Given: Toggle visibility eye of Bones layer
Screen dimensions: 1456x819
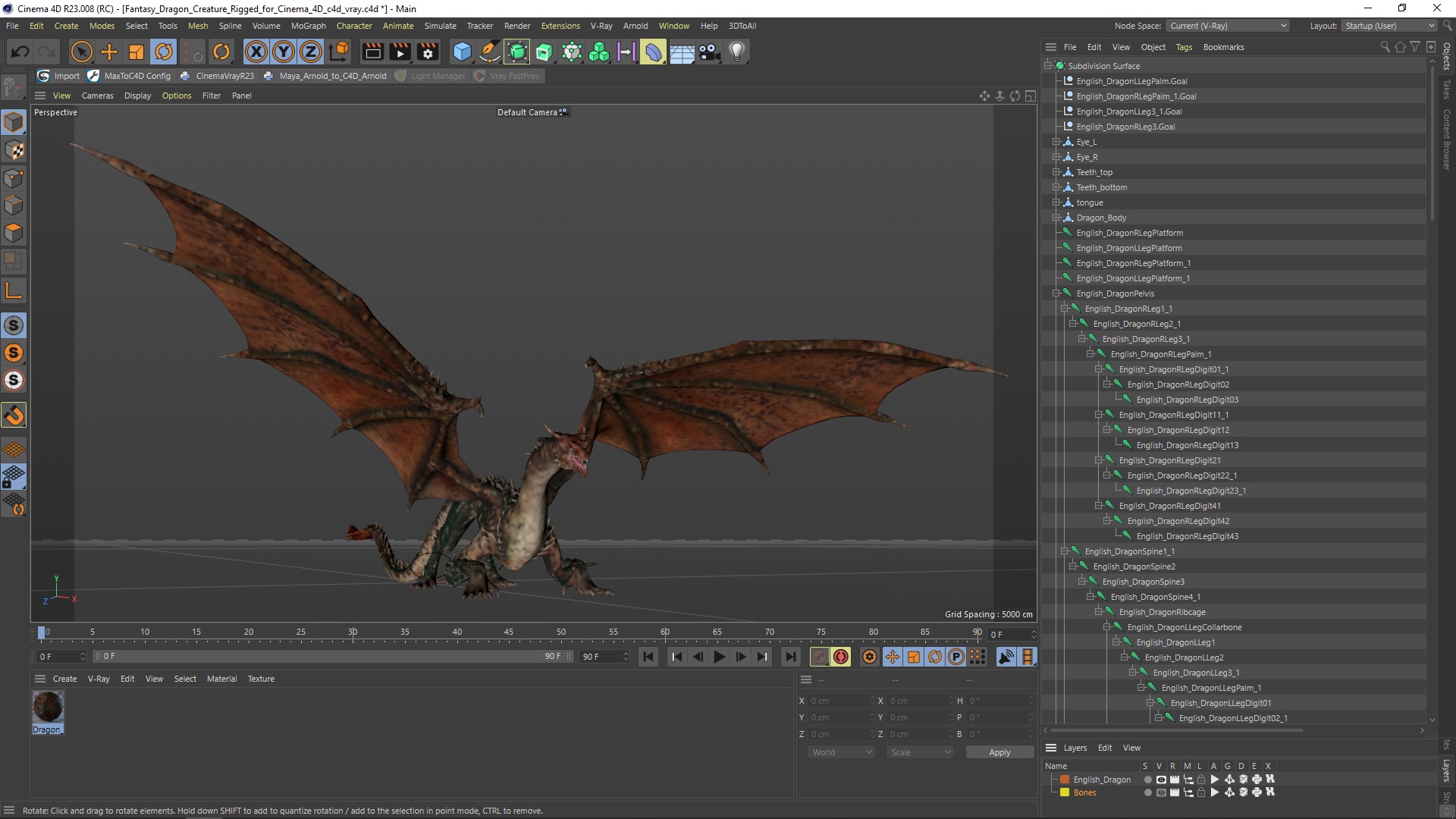Looking at the screenshot, I should [1161, 792].
